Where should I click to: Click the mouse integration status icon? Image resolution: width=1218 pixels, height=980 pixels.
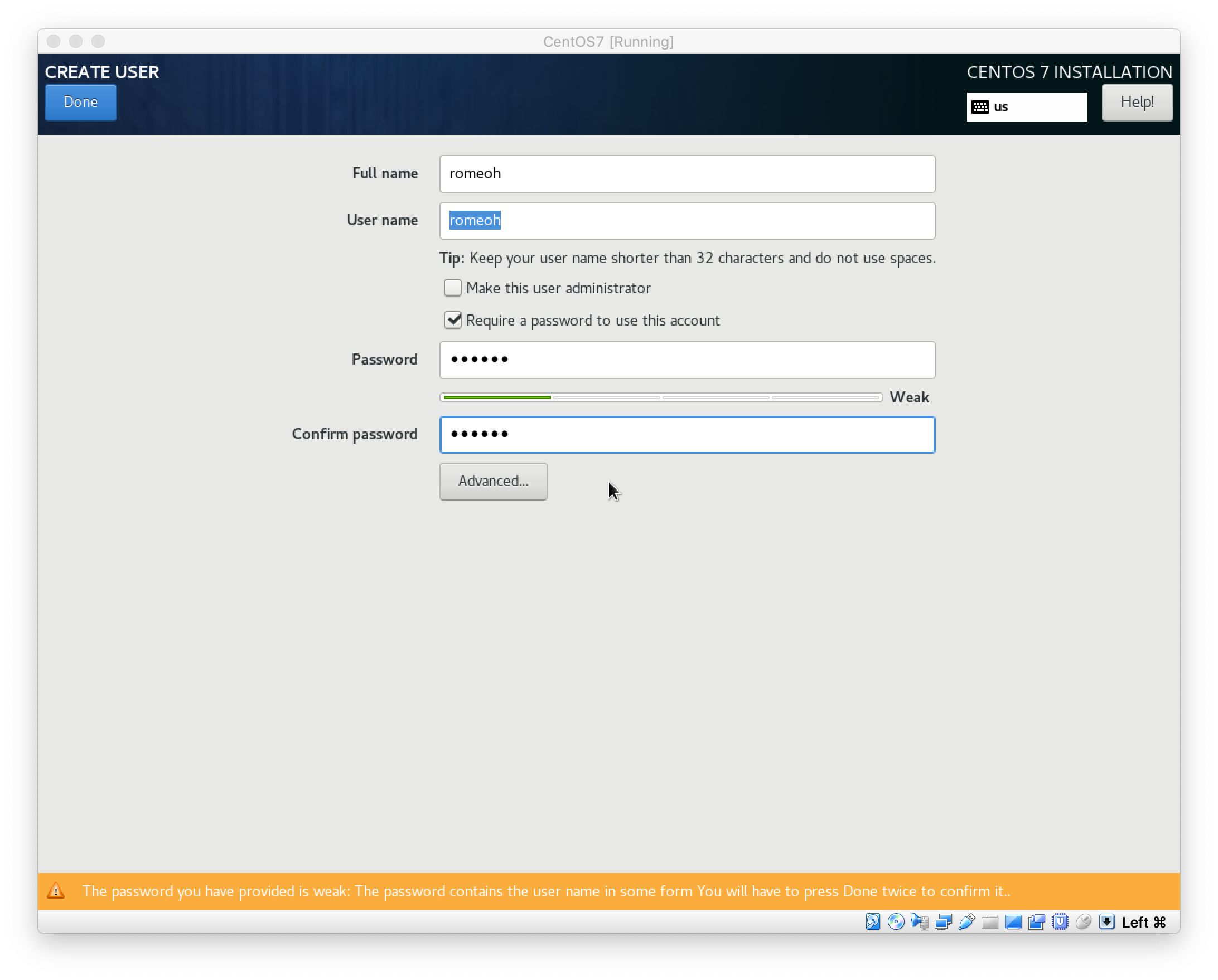1084,922
